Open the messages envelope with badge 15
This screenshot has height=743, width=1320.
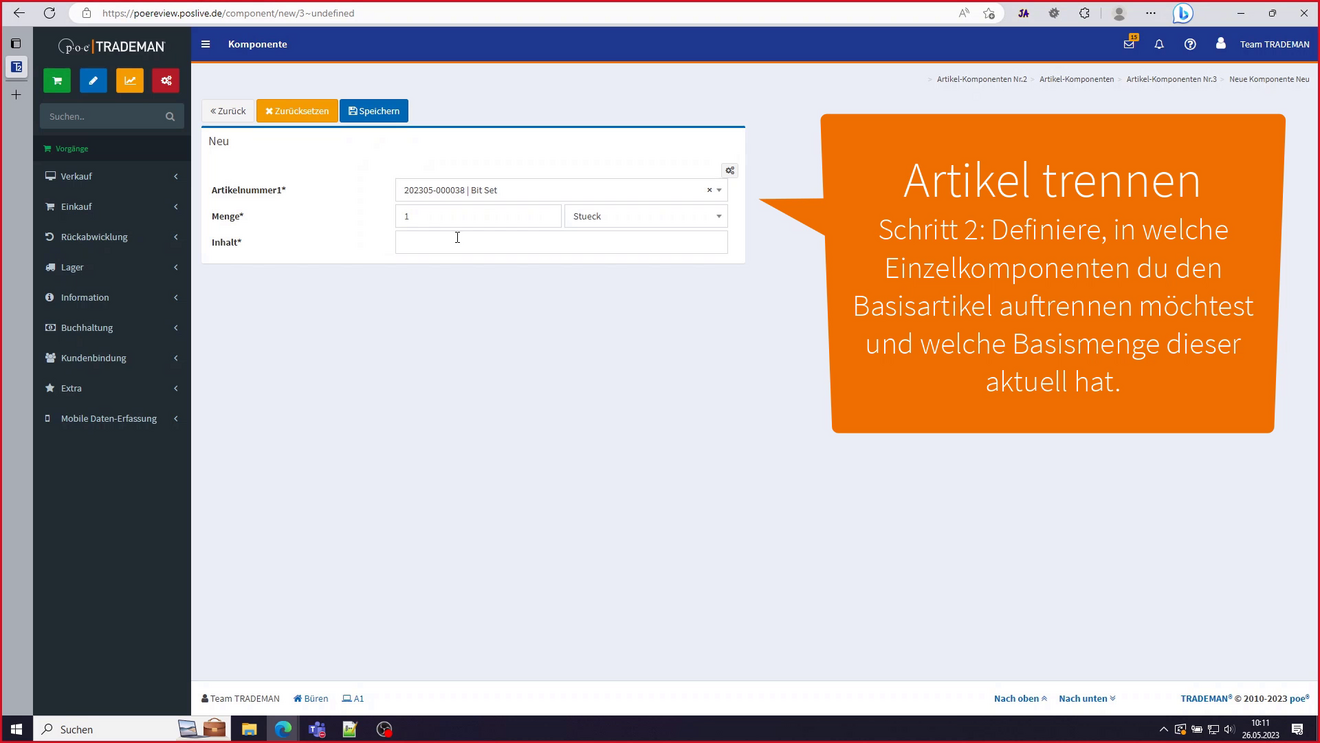click(1130, 44)
